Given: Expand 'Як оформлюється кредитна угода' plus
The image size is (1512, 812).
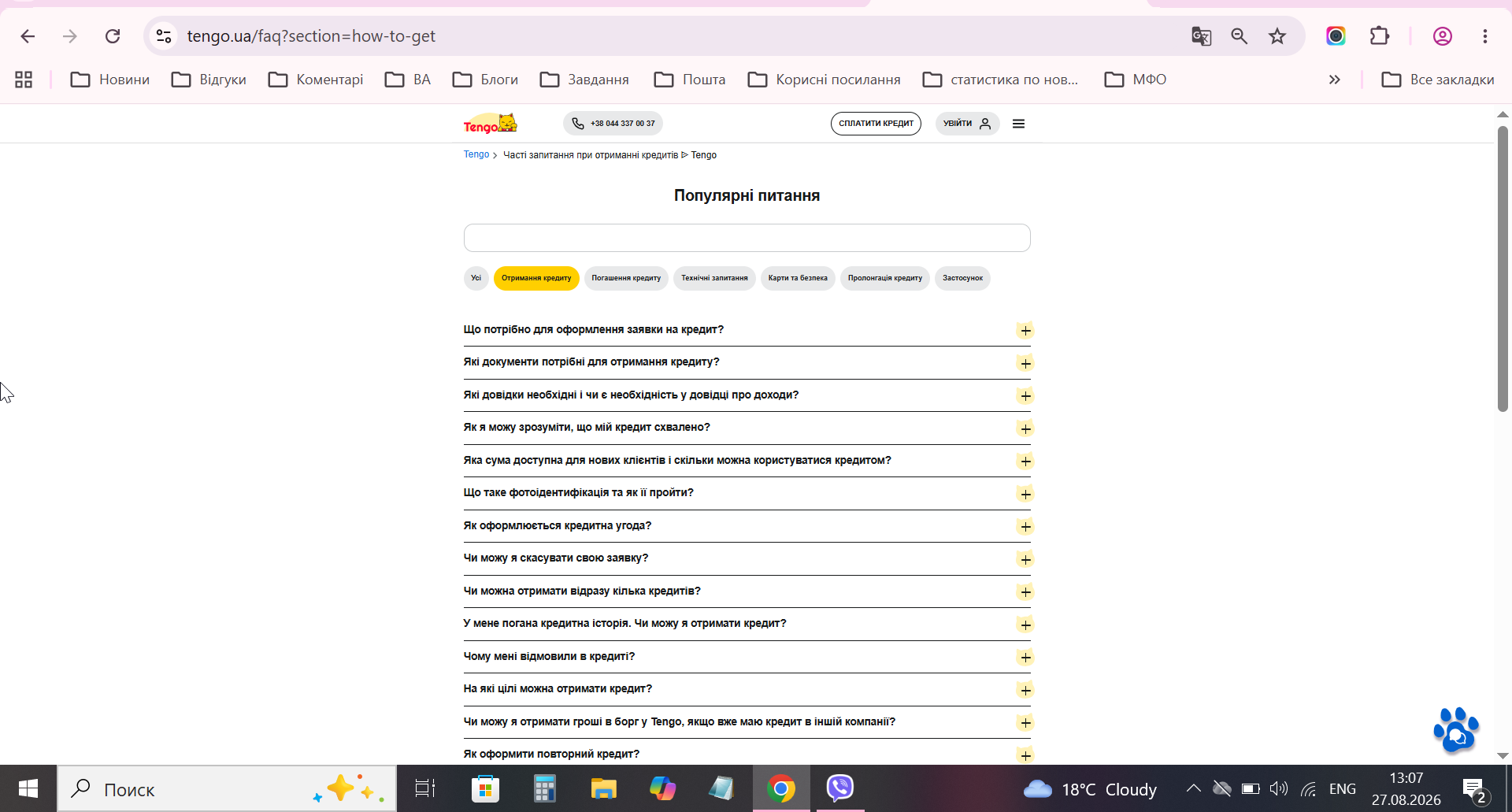Looking at the screenshot, I should pos(1025,527).
